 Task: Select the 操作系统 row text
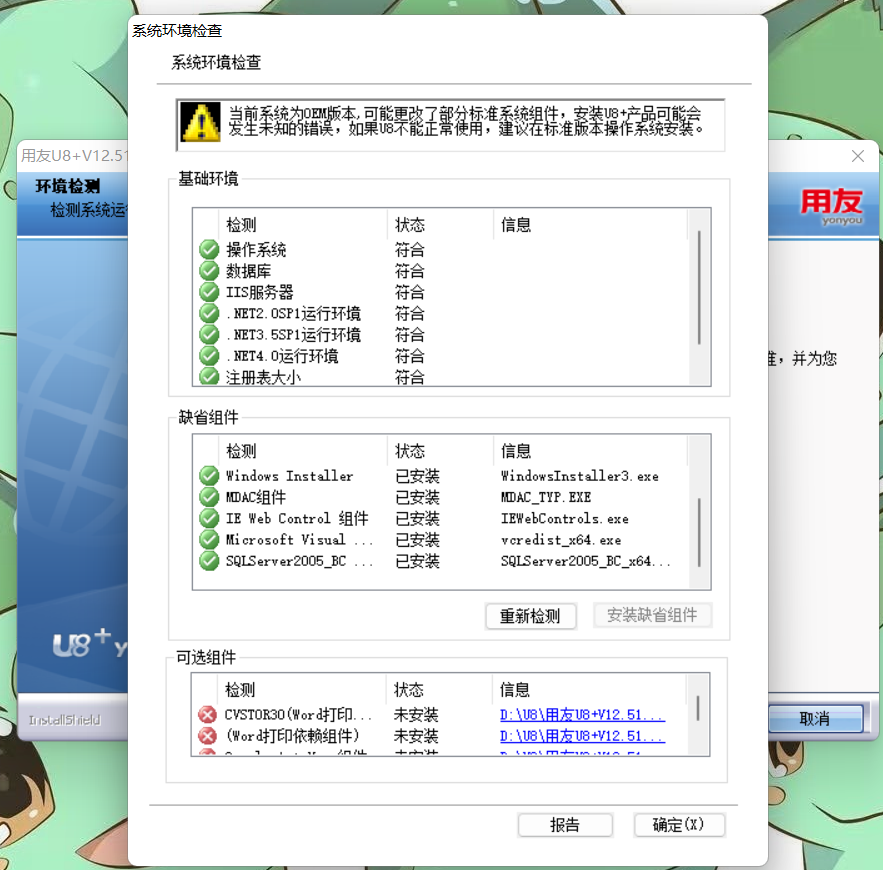(256, 249)
